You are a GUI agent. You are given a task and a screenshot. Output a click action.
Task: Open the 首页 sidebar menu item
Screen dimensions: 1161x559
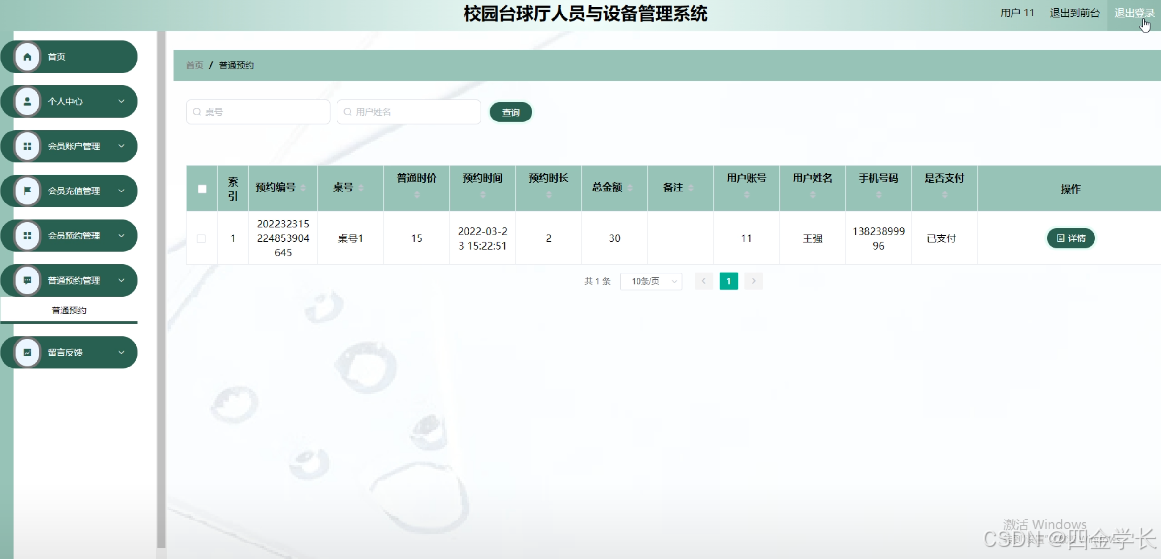point(70,57)
